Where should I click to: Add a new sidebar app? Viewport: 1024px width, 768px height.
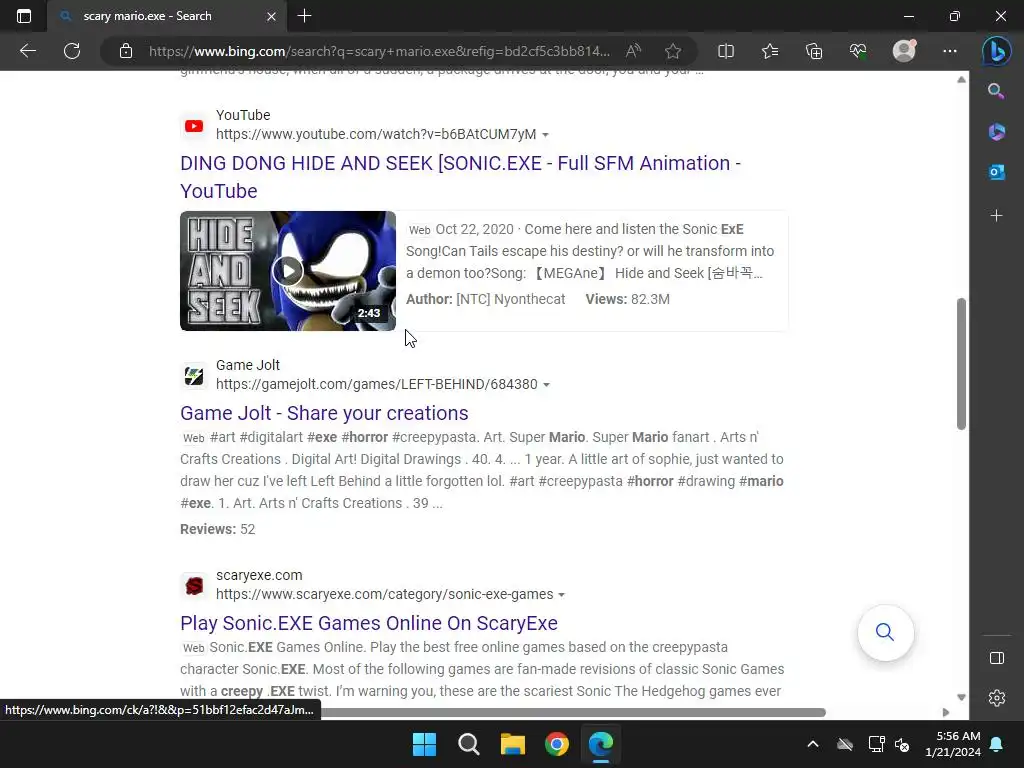click(x=997, y=216)
